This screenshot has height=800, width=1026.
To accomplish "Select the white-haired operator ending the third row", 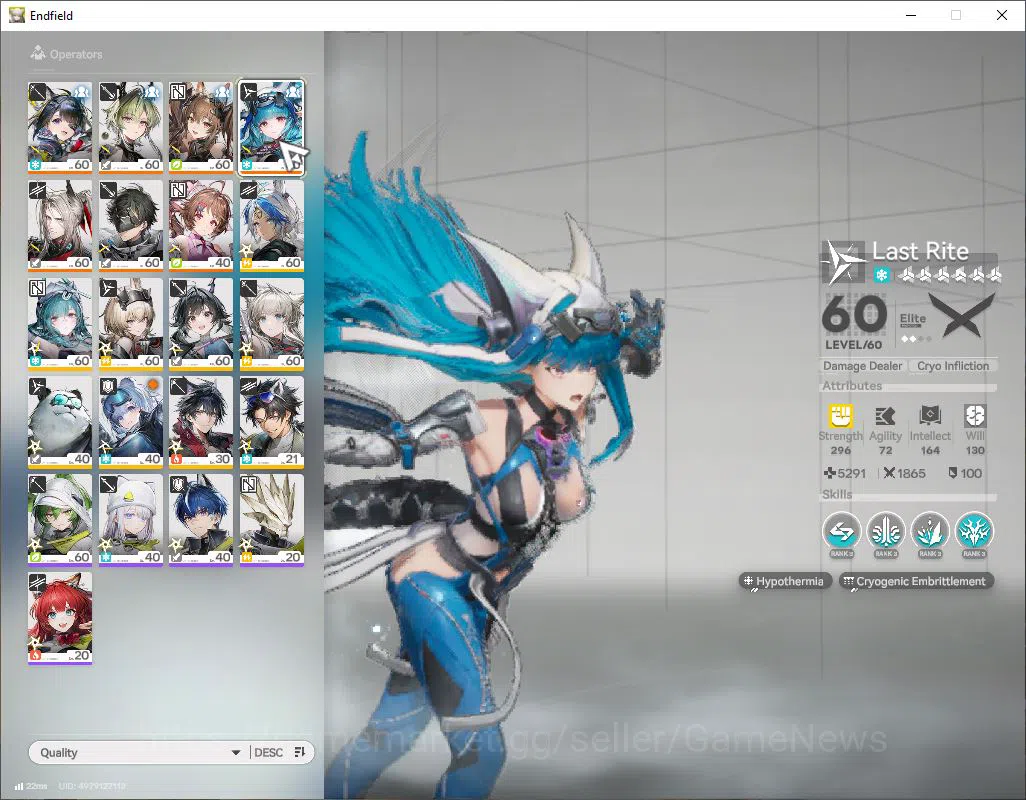I will point(272,323).
